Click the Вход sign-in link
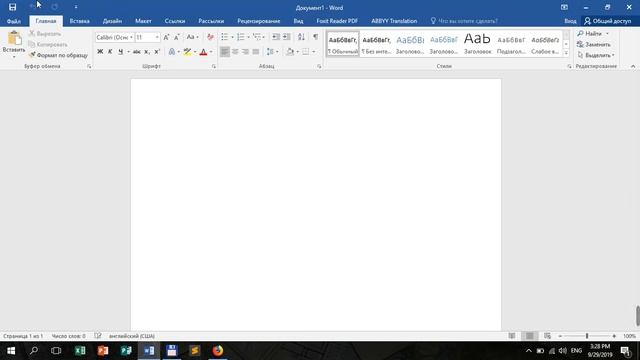This screenshot has width=640, height=360. [x=570, y=21]
